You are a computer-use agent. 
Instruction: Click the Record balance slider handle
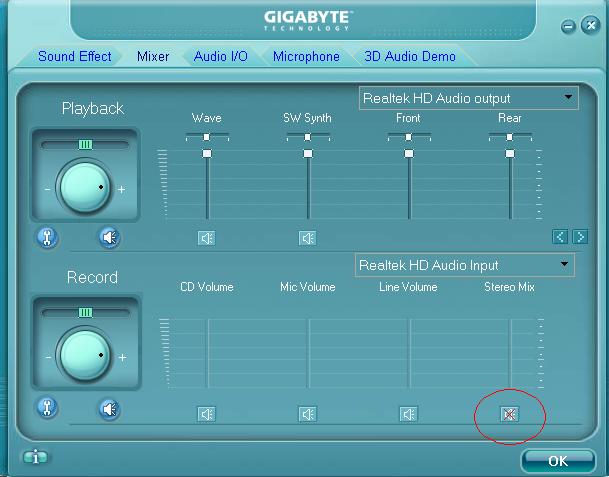tap(85, 313)
